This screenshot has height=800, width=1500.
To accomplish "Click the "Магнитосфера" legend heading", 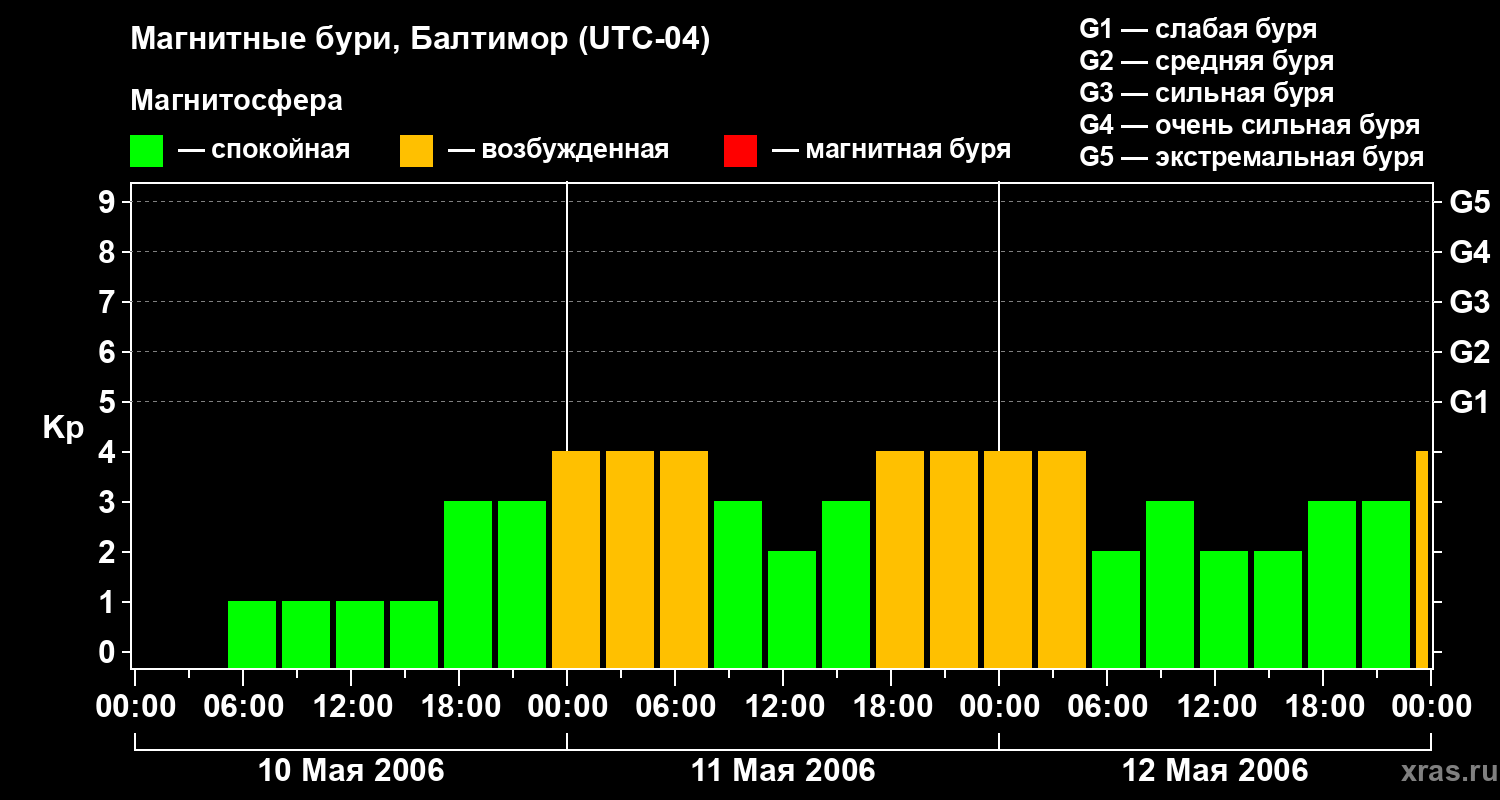I will (236, 101).
